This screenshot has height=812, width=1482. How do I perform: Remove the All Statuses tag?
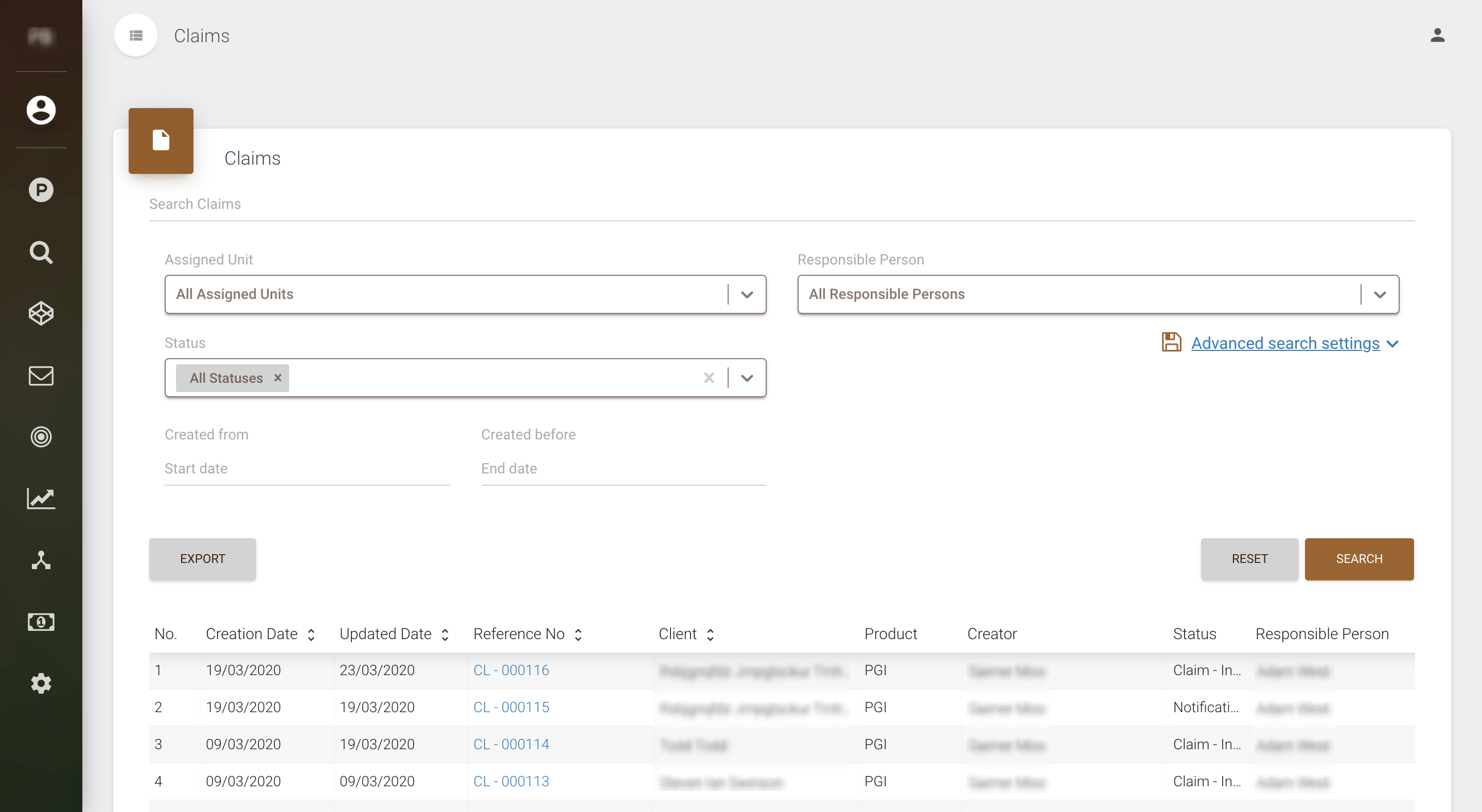[x=277, y=378]
